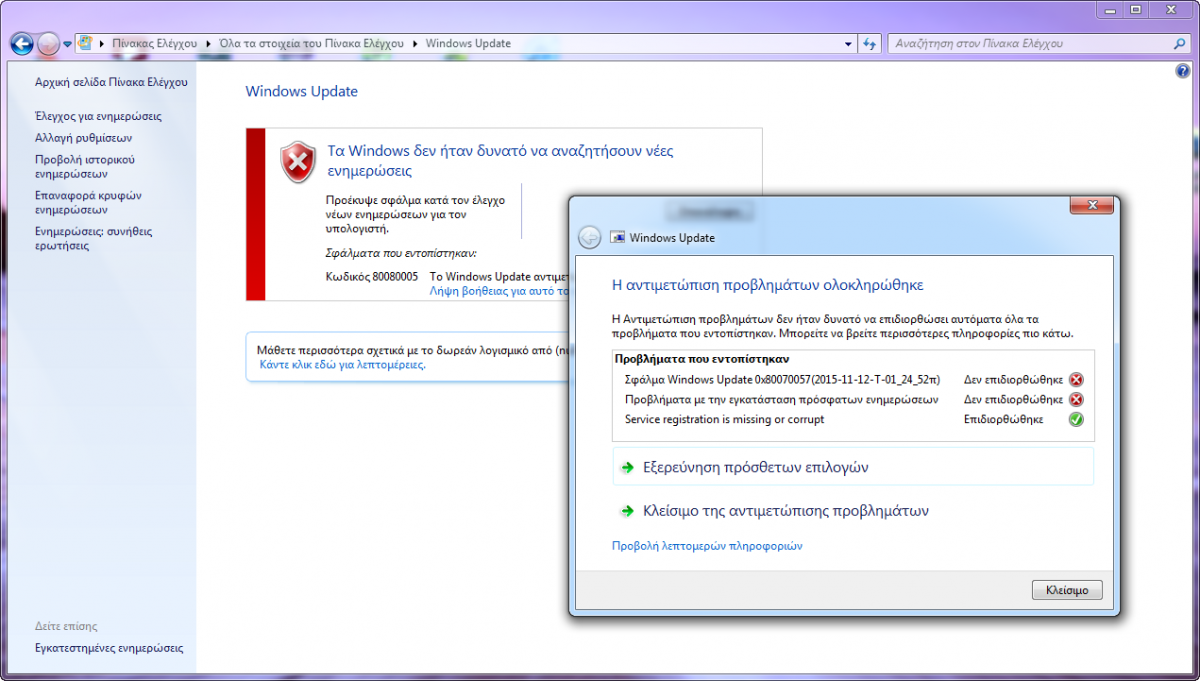The image size is (1200, 681).
Task: Click Κάντε κλικ εδώ για λεπτομέρειες link
Action: point(342,365)
